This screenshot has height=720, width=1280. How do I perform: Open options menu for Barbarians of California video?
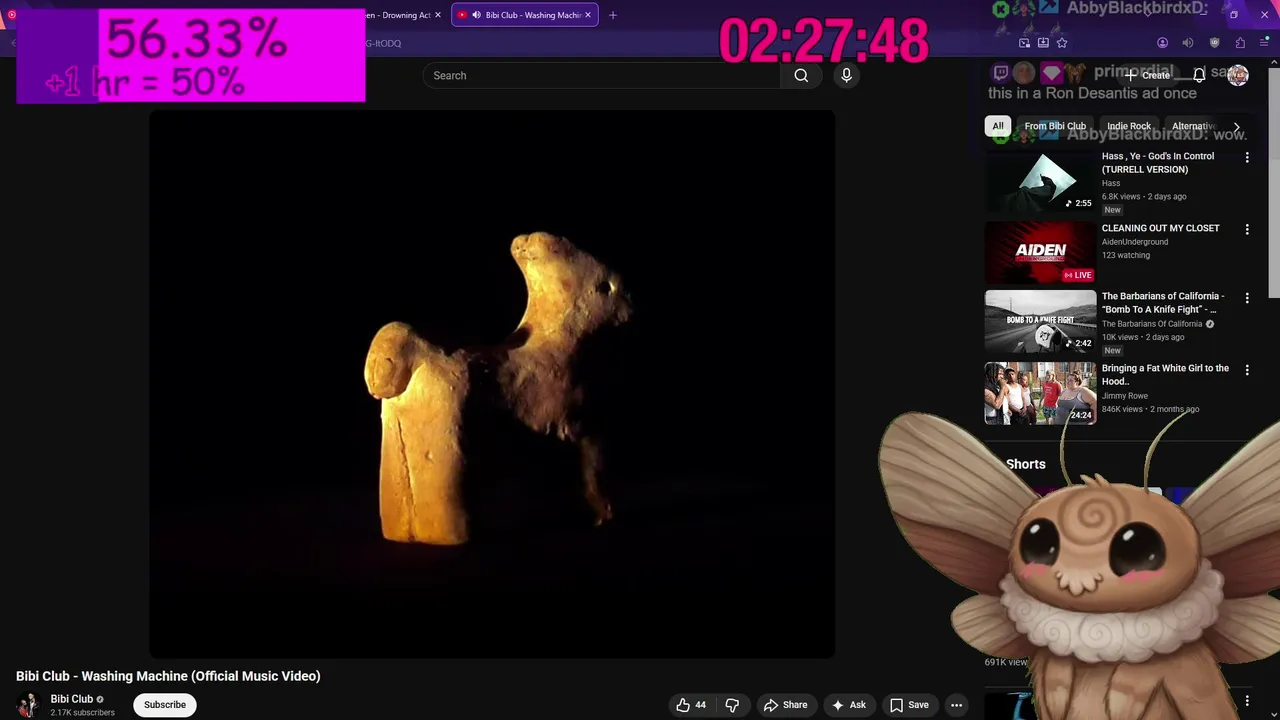tap(1247, 298)
